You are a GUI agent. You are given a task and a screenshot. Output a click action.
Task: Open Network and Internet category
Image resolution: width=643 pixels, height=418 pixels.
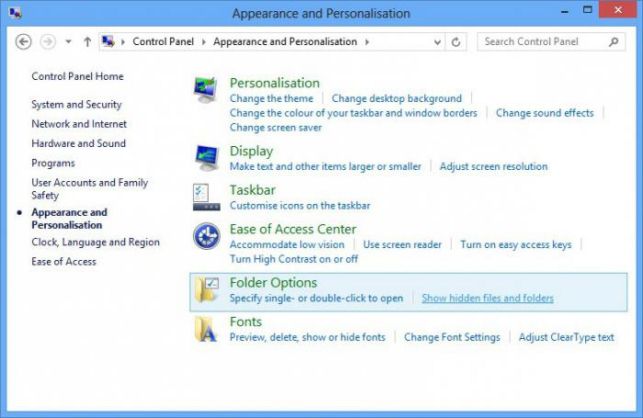point(79,124)
